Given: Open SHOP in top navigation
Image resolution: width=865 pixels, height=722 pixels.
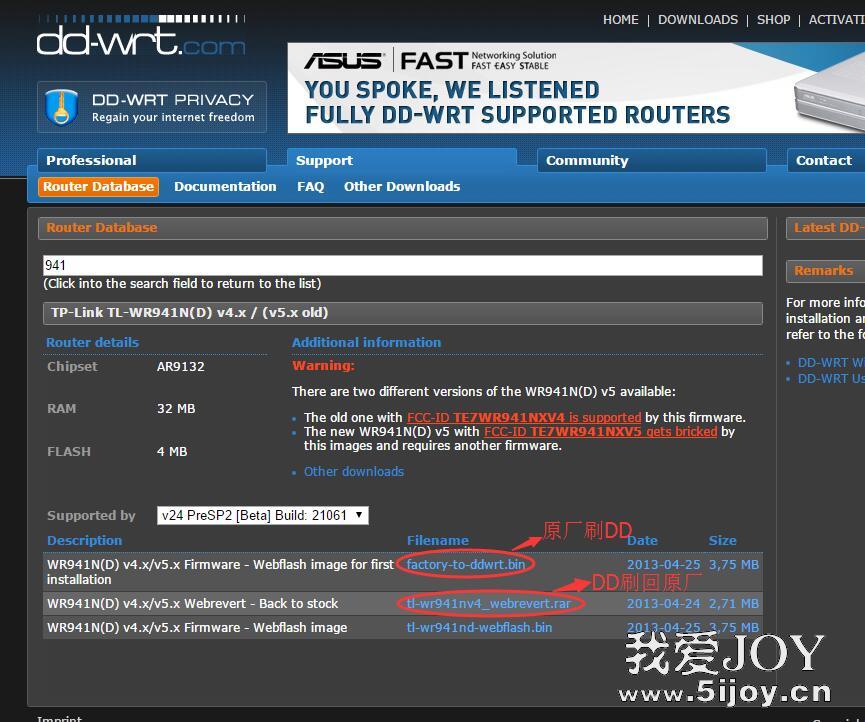Looking at the screenshot, I should pos(773,20).
